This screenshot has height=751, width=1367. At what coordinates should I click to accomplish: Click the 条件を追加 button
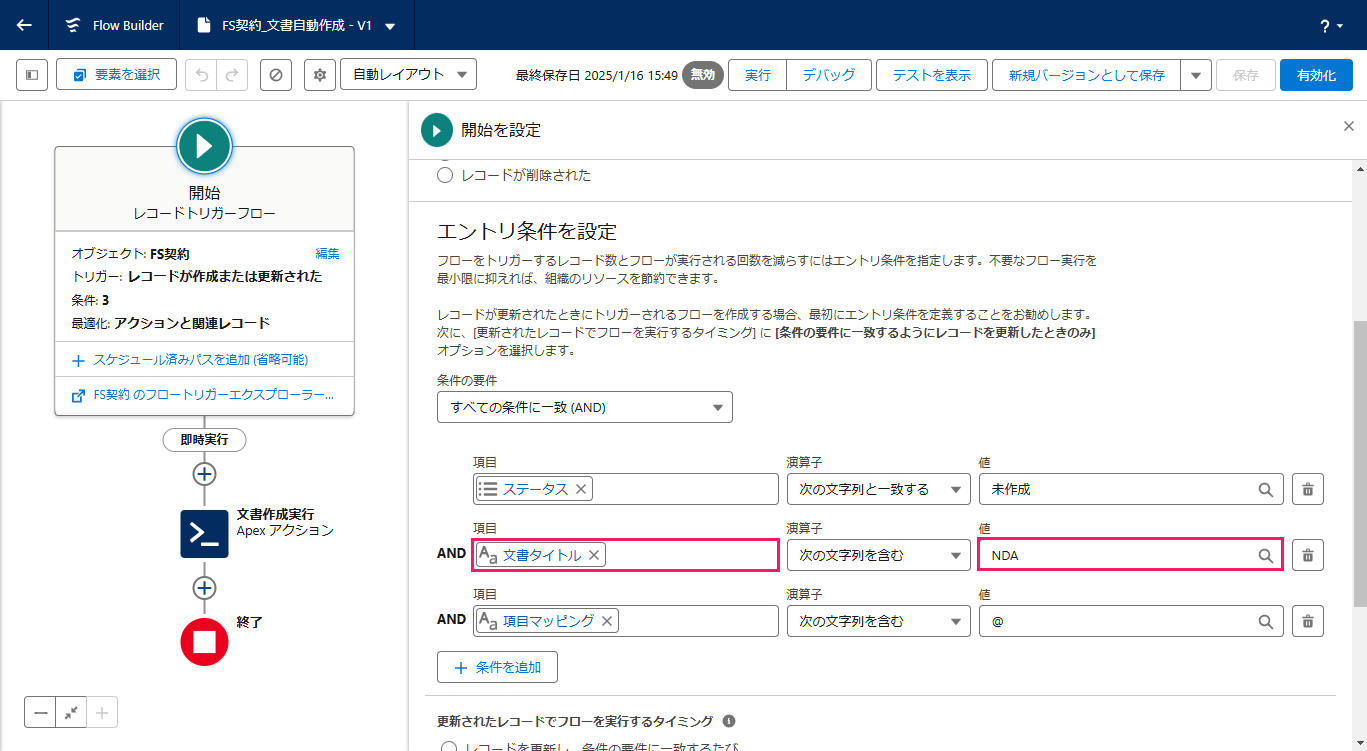pyautogui.click(x=497, y=667)
